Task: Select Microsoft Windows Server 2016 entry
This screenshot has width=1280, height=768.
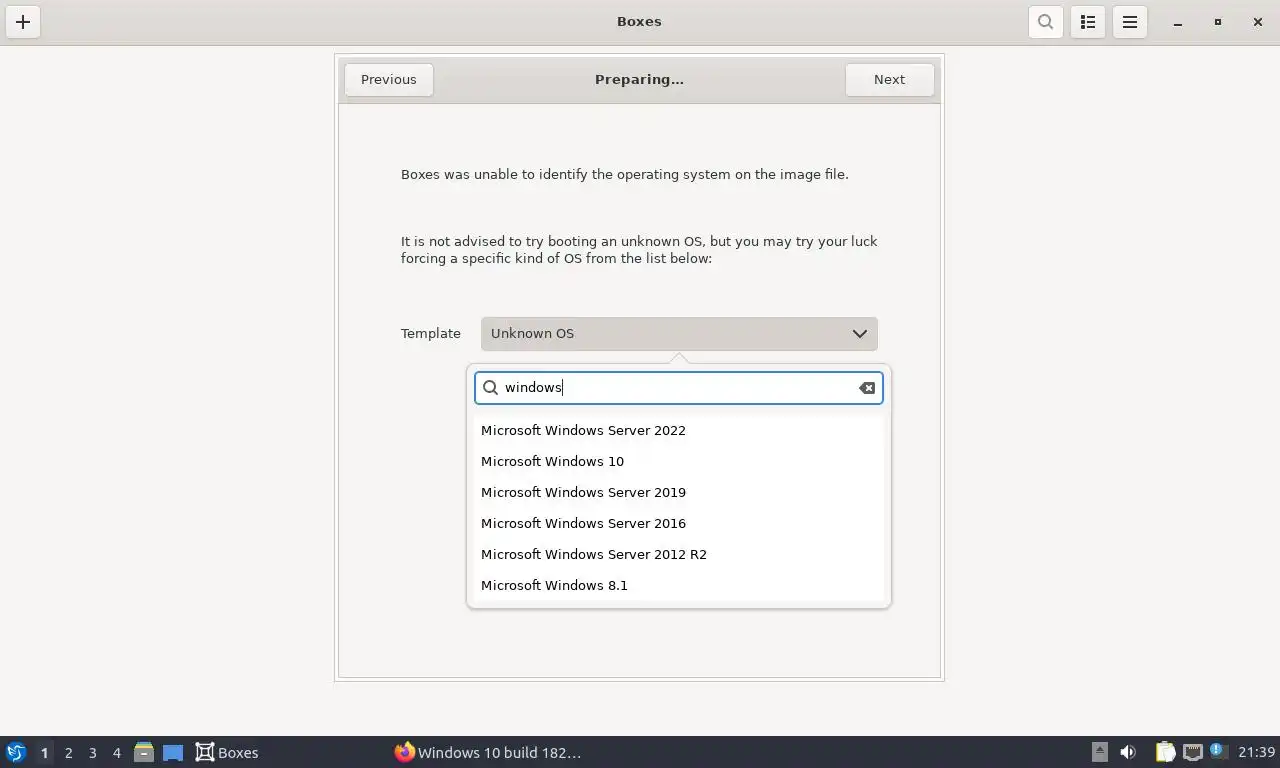Action: (678, 524)
